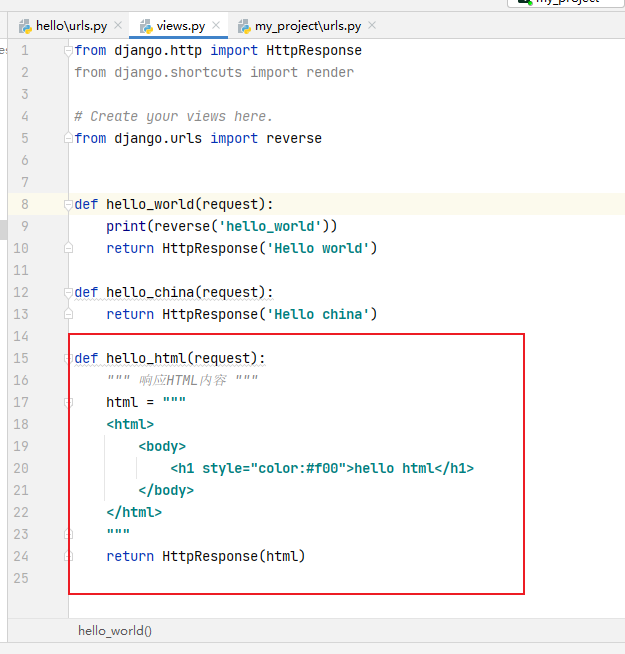Click the hello_world() breadcrumb at bottom
Image resolution: width=625 pixels, height=654 pixels.
115,631
